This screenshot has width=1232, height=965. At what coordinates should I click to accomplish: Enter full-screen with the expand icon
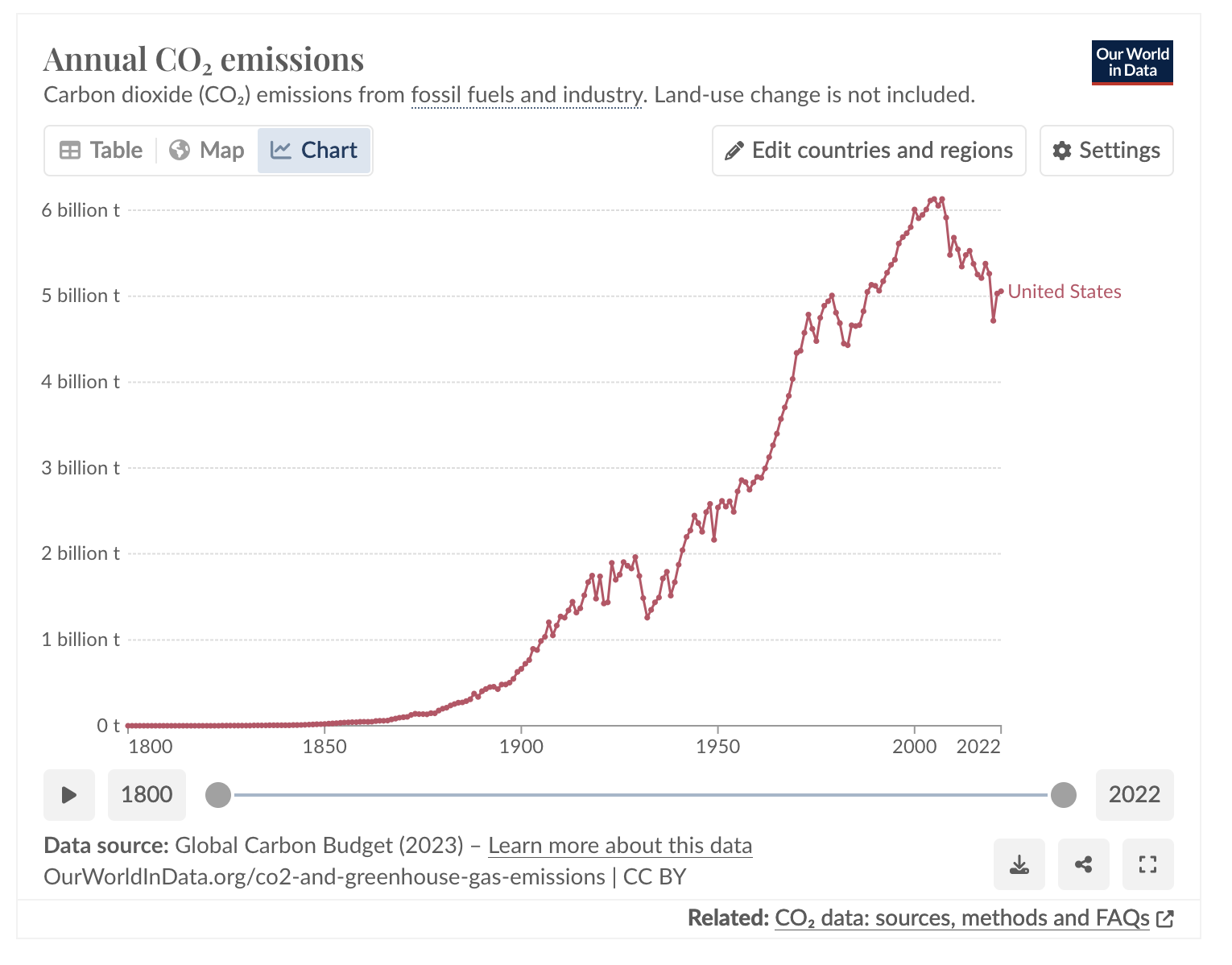1147,864
